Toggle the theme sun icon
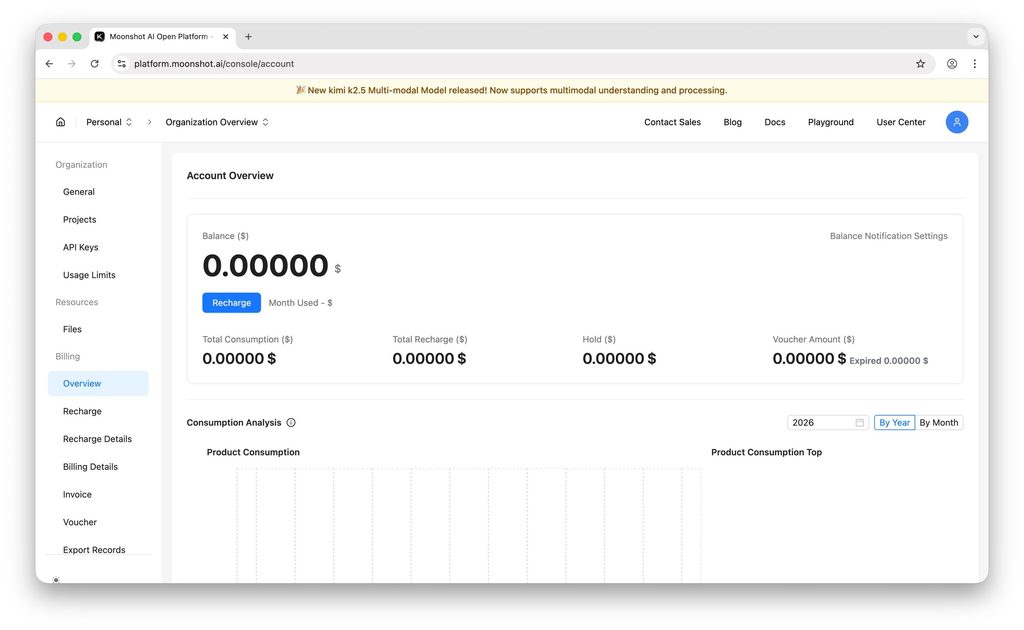The height and width of the screenshot is (630, 1024). pyautogui.click(x=56, y=580)
